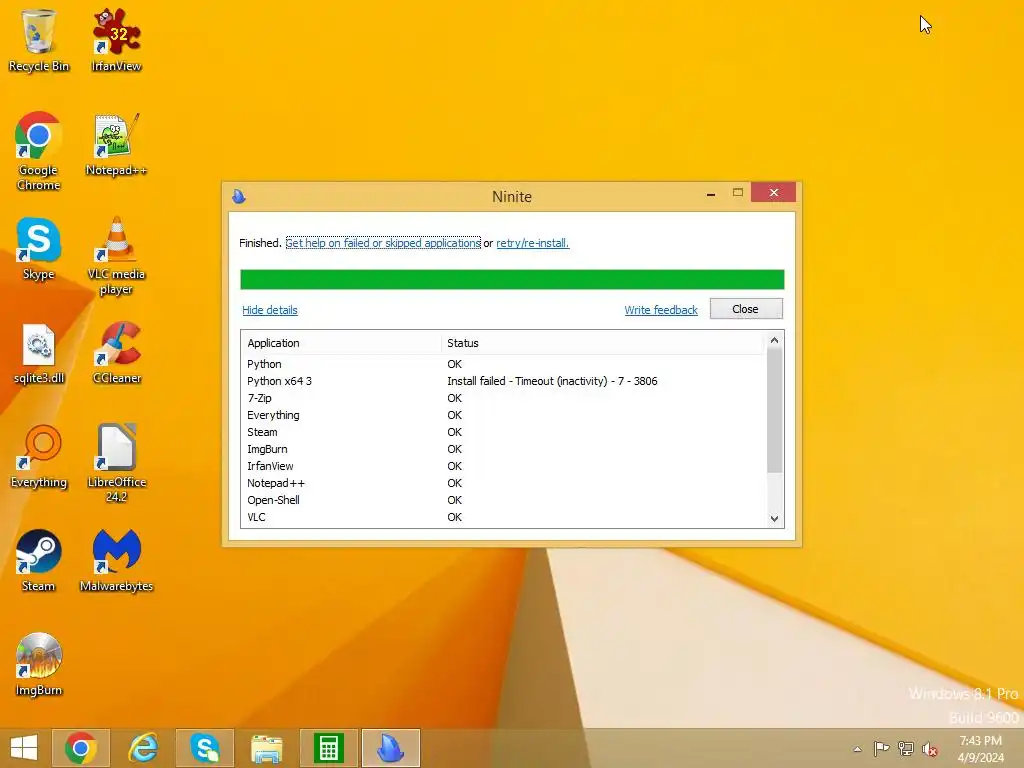Viewport: 1024px width, 768px height.
Task: Click the Application column header
Action: (x=341, y=343)
